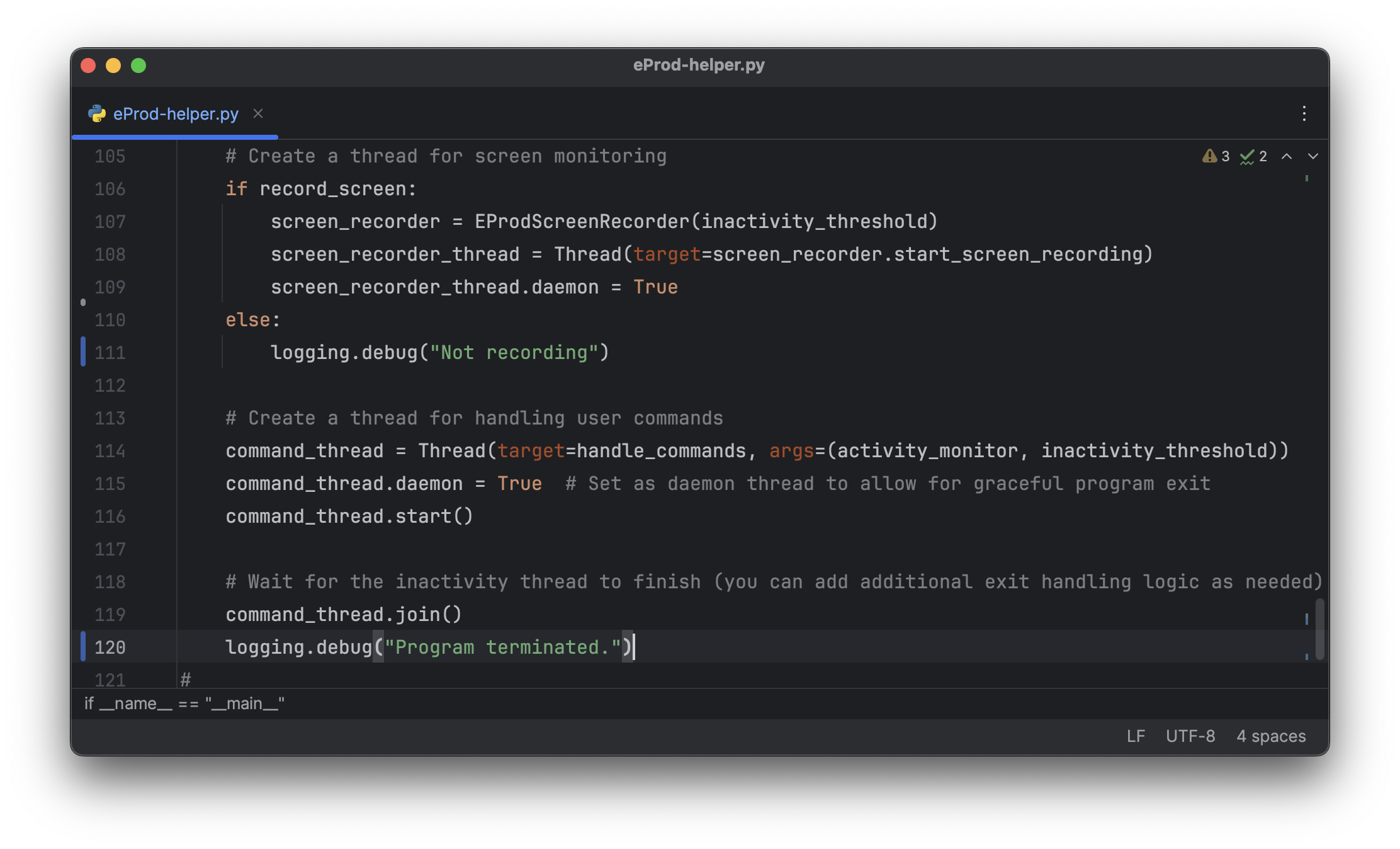Click 'command_thread.join()' on line 119

pyautogui.click(x=344, y=615)
